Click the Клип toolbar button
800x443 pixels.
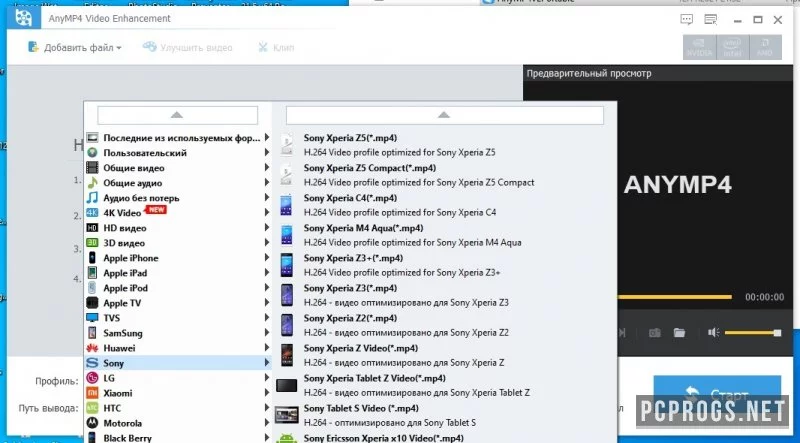click(276, 47)
